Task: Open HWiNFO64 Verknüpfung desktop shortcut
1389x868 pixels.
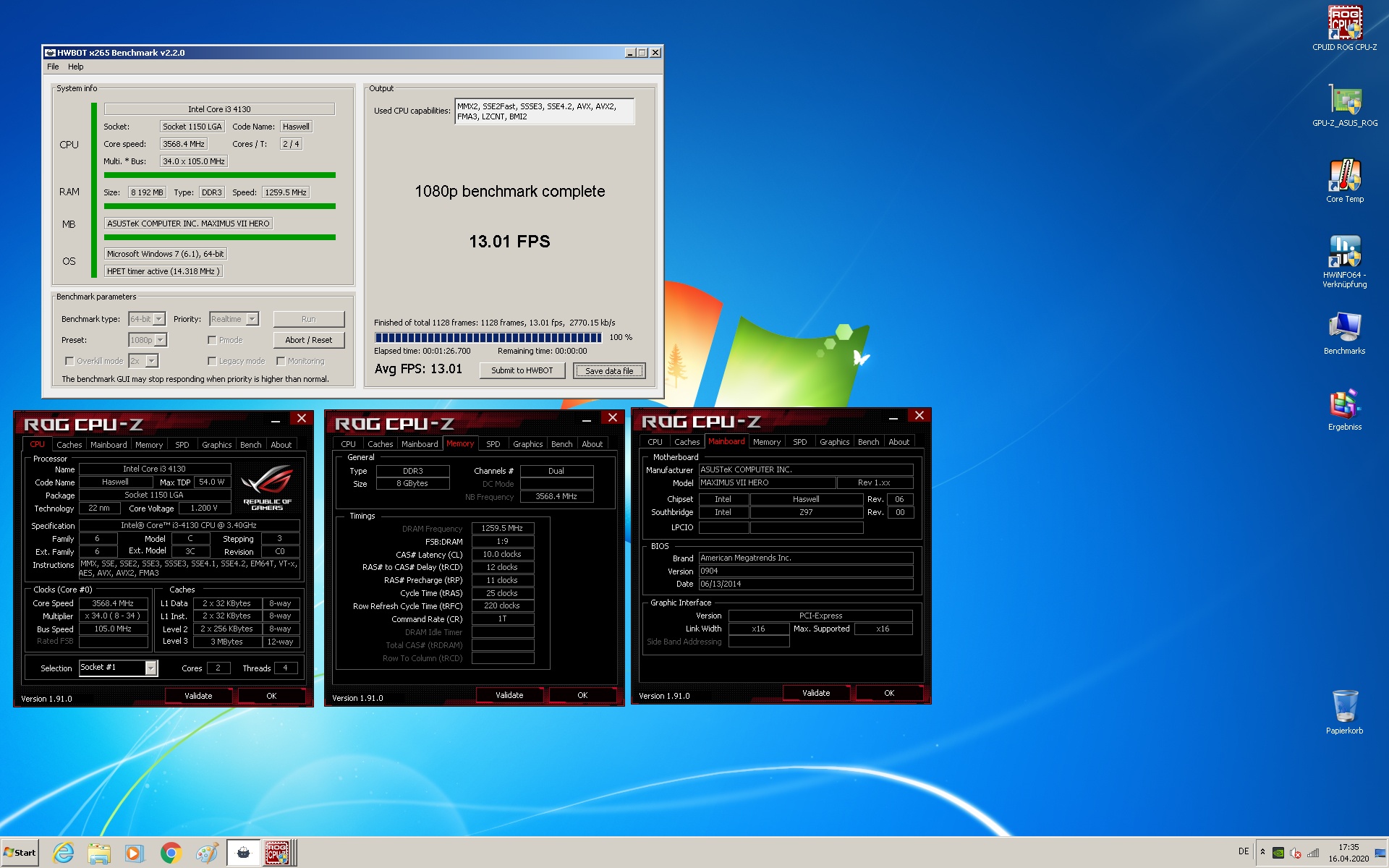Action: point(1344,260)
